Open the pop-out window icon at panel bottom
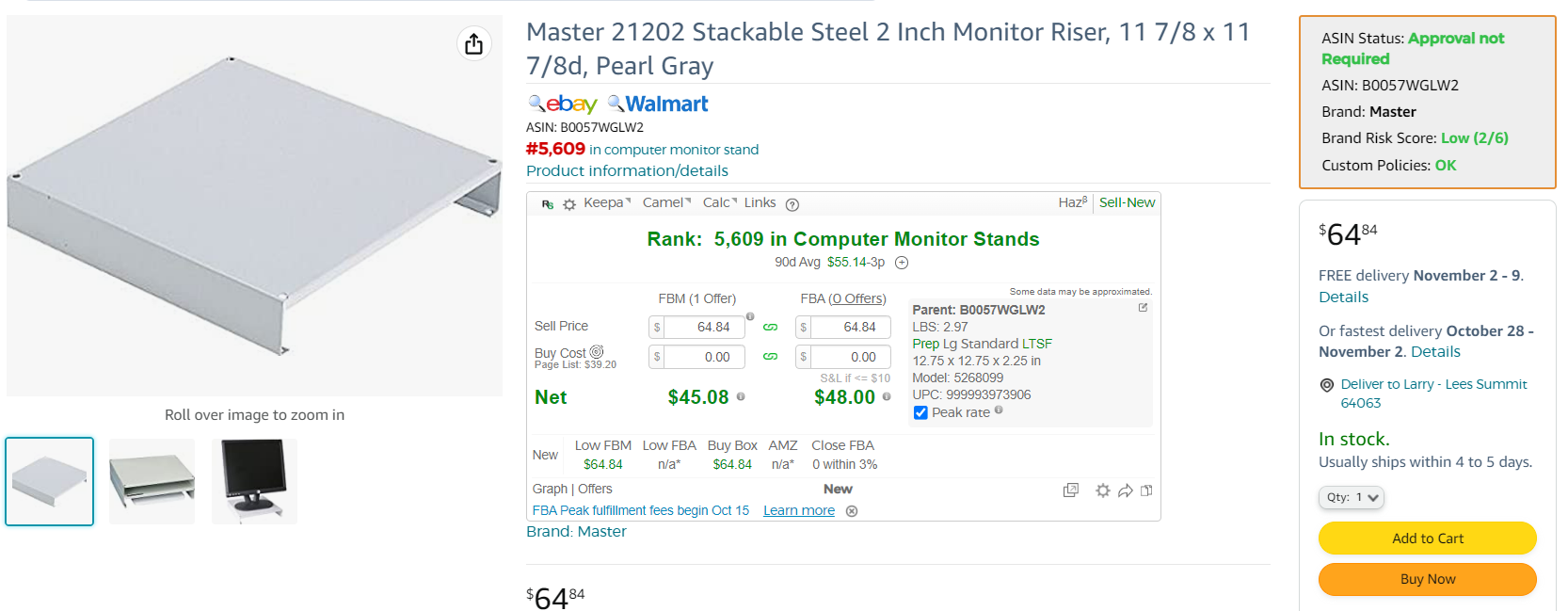The height and width of the screenshot is (611, 1568). tap(1071, 490)
